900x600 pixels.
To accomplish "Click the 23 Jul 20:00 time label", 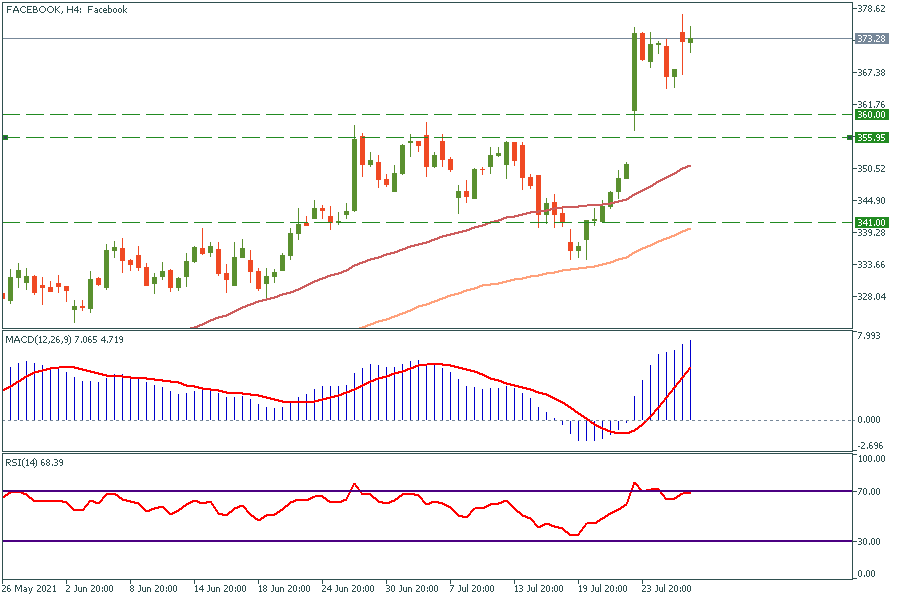I will click(x=666, y=588).
